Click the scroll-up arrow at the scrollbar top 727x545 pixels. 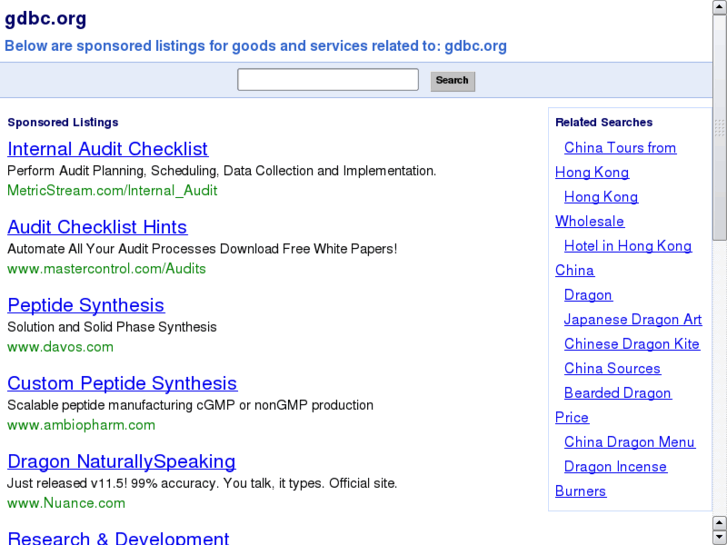[719, 8]
